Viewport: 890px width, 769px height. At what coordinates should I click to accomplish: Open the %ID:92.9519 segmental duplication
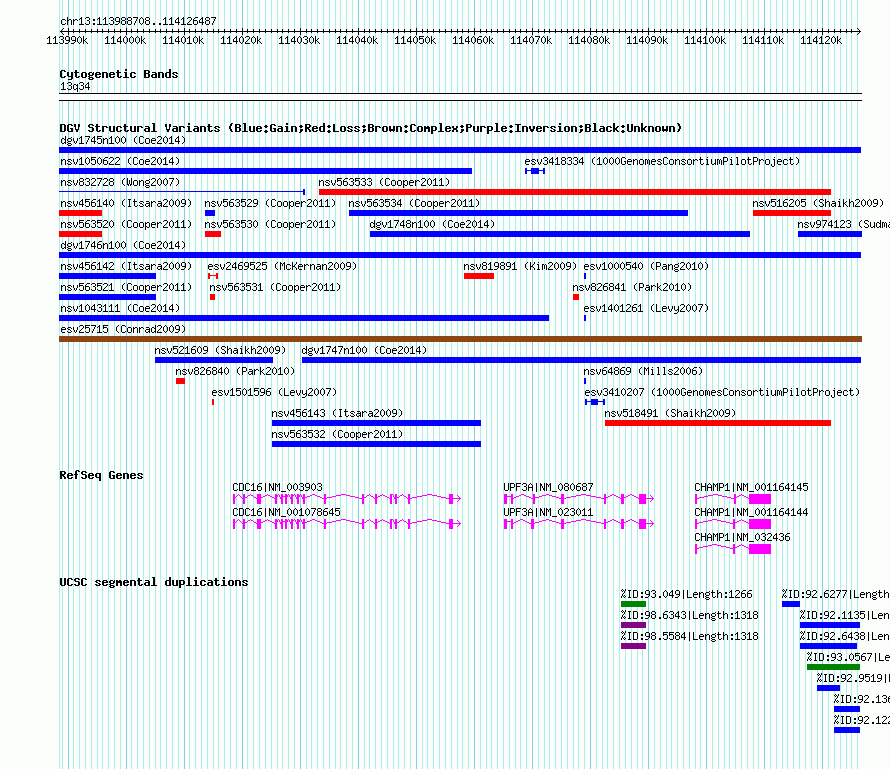(829, 688)
